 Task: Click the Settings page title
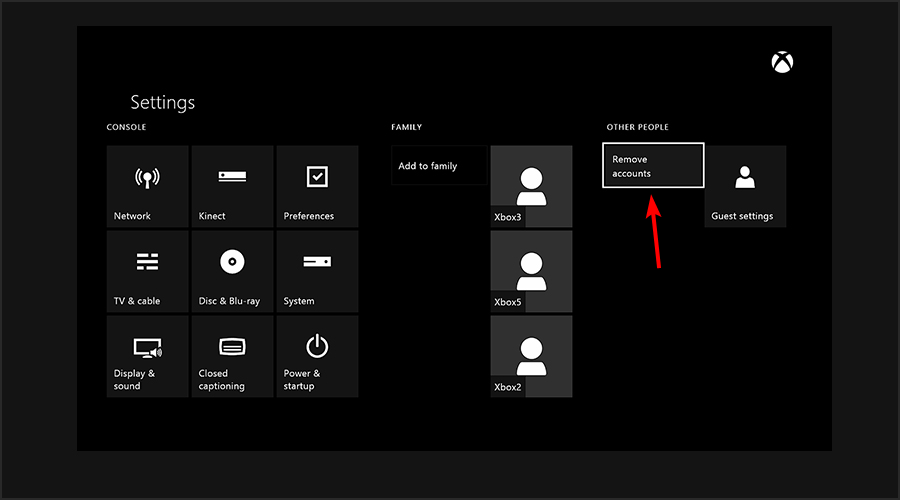162,102
